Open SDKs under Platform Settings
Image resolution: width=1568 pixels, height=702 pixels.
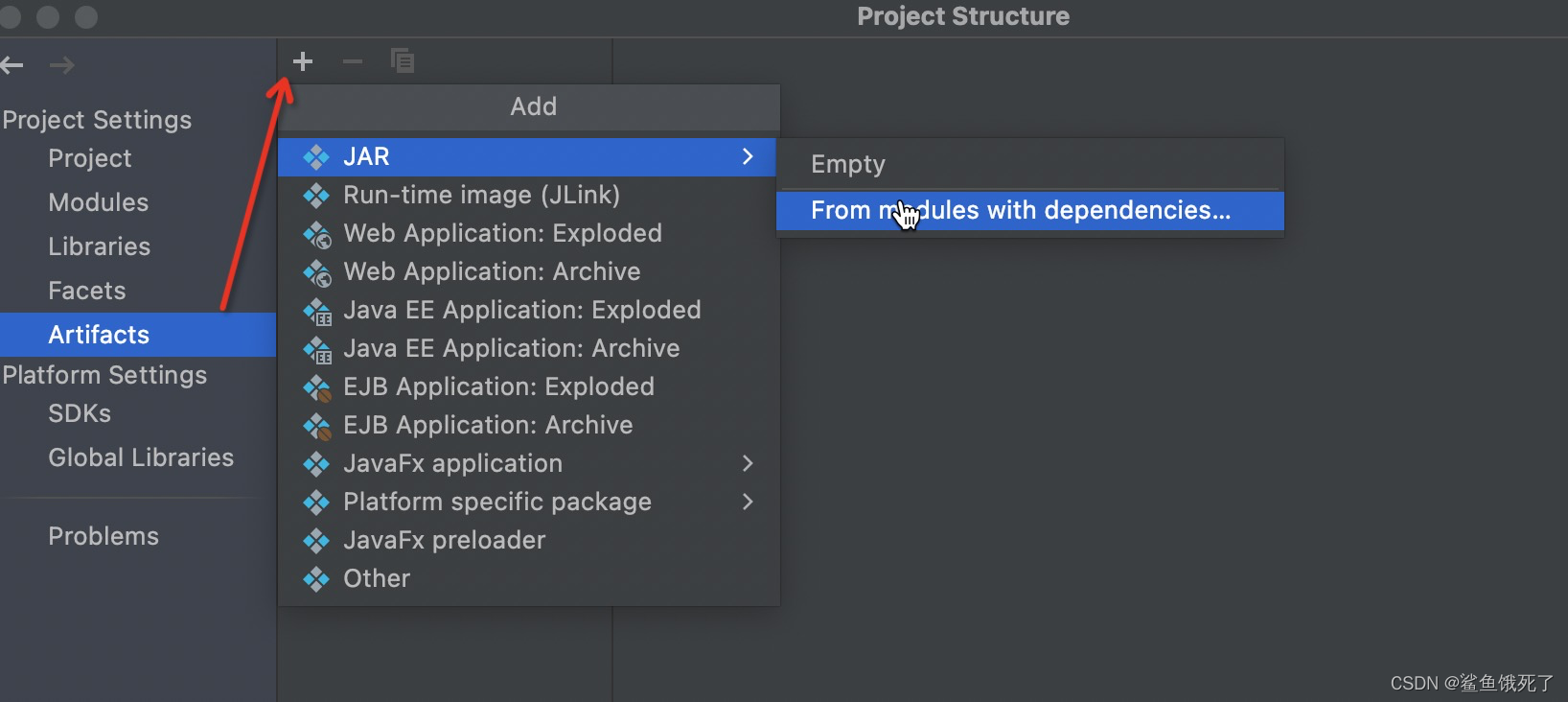pos(80,413)
